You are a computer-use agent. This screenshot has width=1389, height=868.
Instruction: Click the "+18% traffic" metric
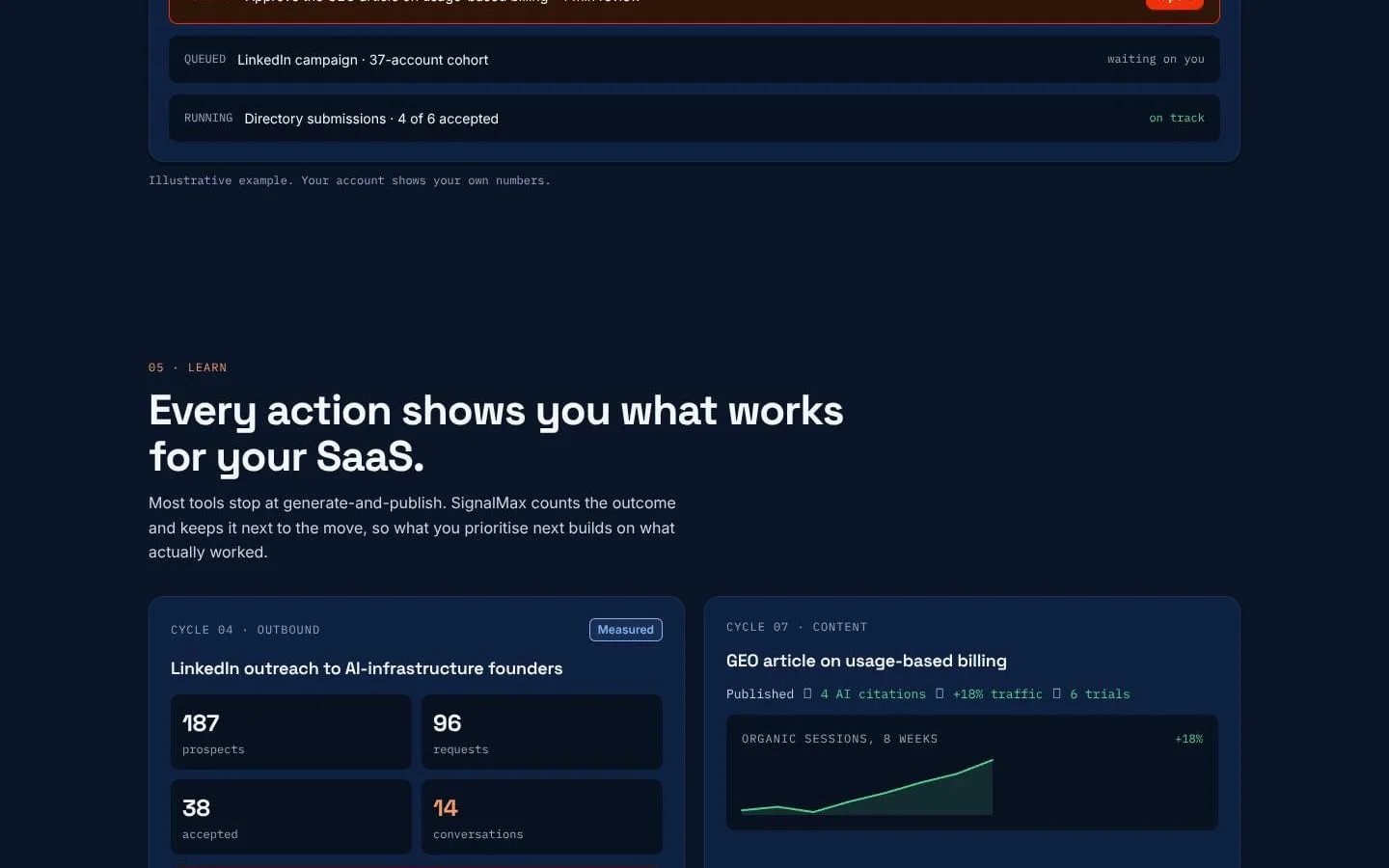click(997, 694)
